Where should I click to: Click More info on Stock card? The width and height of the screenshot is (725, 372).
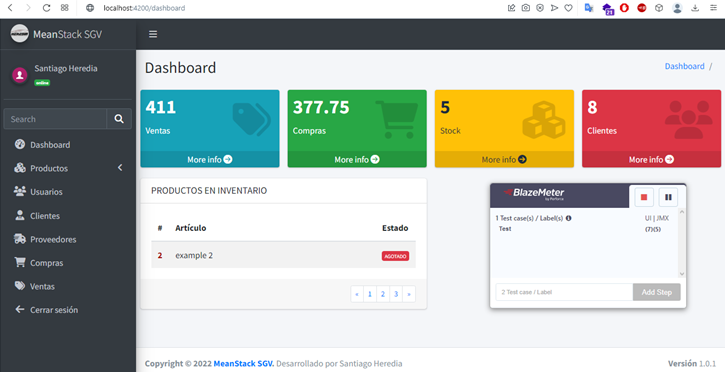tap(504, 159)
